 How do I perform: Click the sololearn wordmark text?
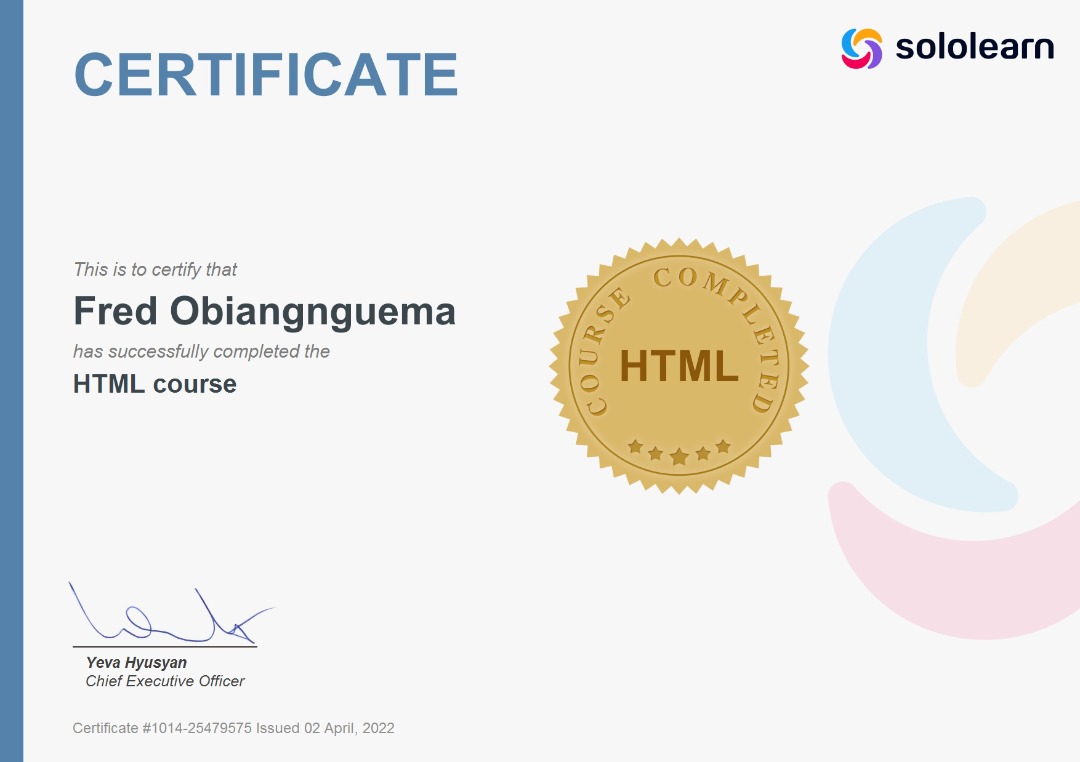coord(974,47)
